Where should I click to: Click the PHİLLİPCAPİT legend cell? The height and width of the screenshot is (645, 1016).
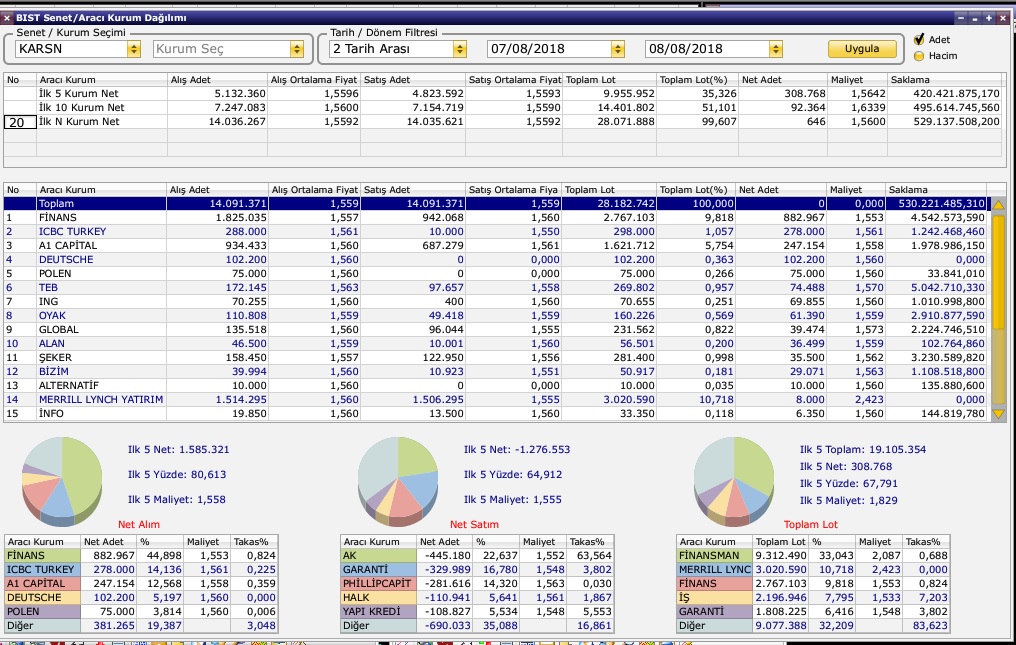[378, 583]
